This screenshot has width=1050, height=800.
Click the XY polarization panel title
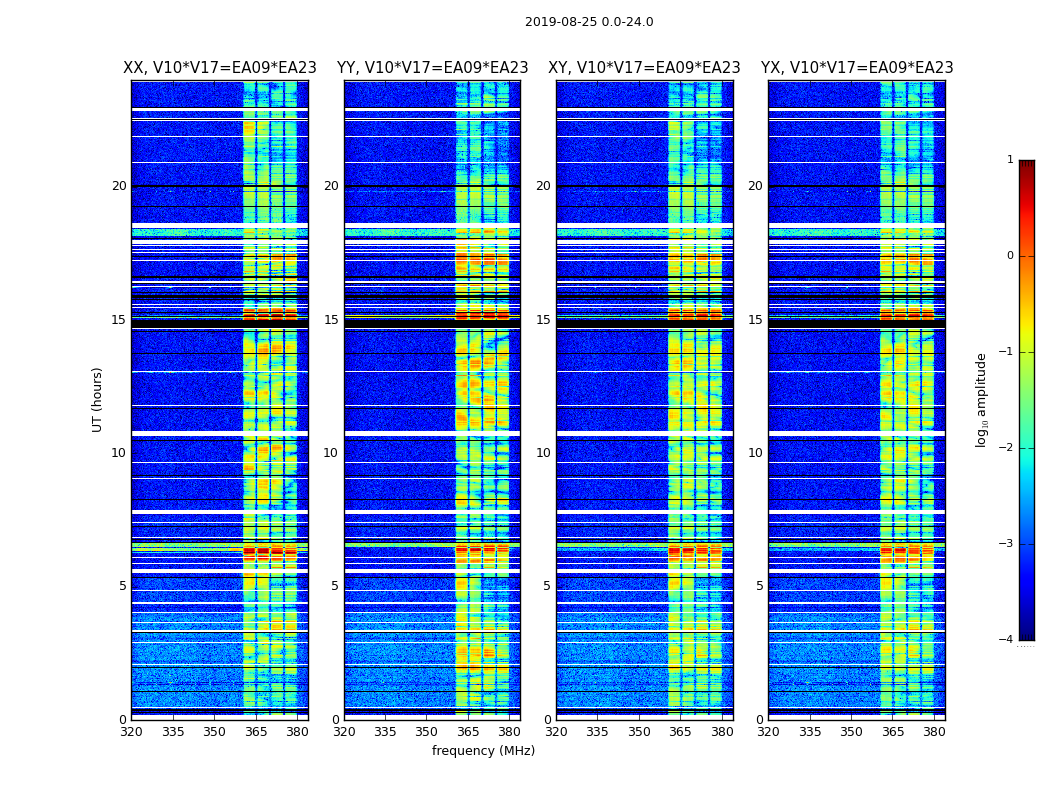click(644, 68)
